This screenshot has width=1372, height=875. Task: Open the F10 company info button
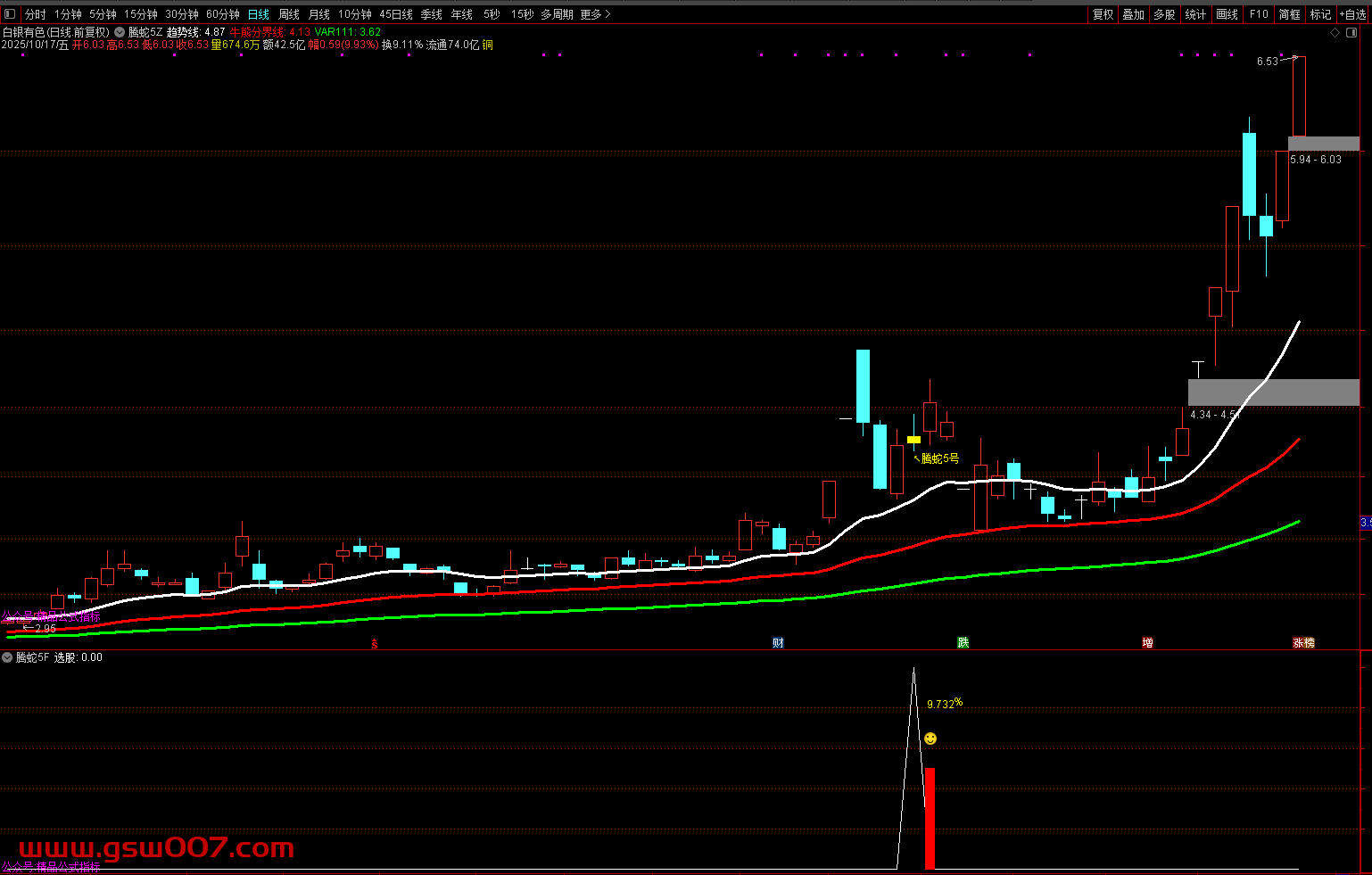[x=1258, y=14]
